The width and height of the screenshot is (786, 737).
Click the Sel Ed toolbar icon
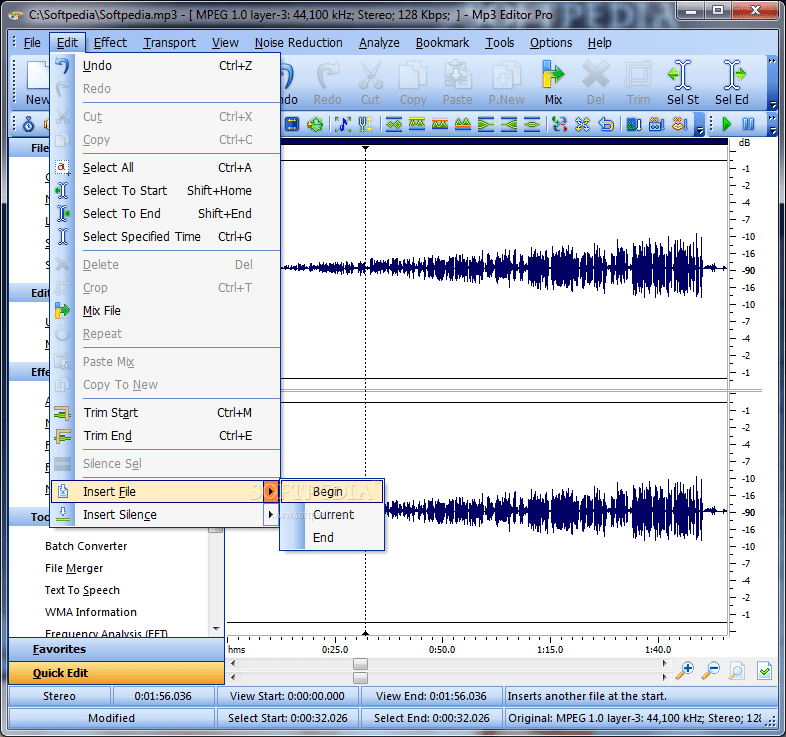[x=732, y=82]
